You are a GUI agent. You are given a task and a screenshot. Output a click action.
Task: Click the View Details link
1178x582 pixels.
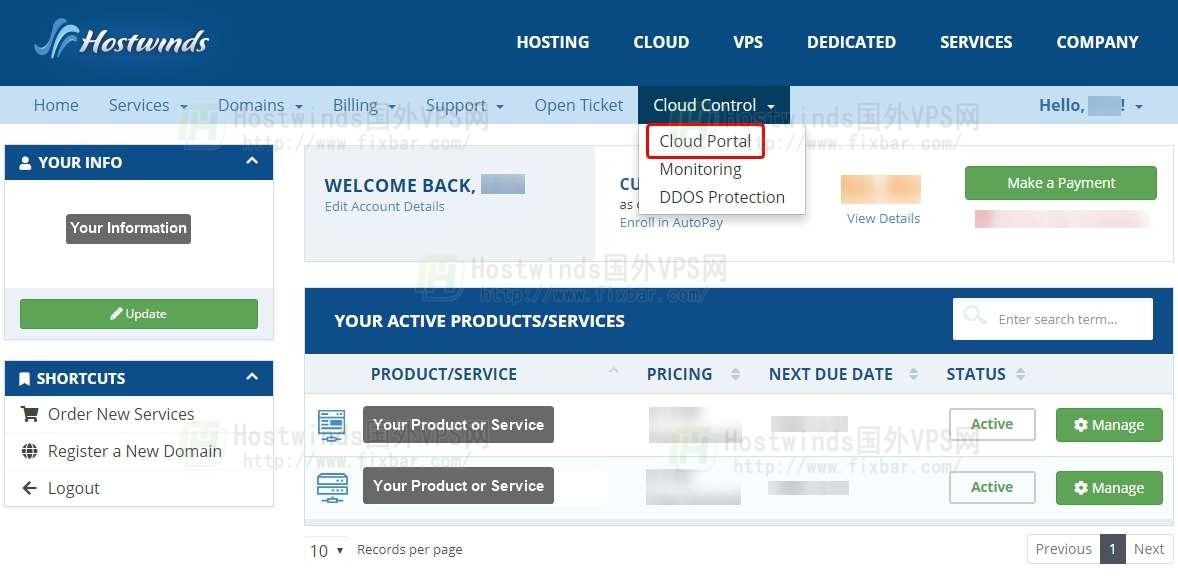[x=884, y=219]
